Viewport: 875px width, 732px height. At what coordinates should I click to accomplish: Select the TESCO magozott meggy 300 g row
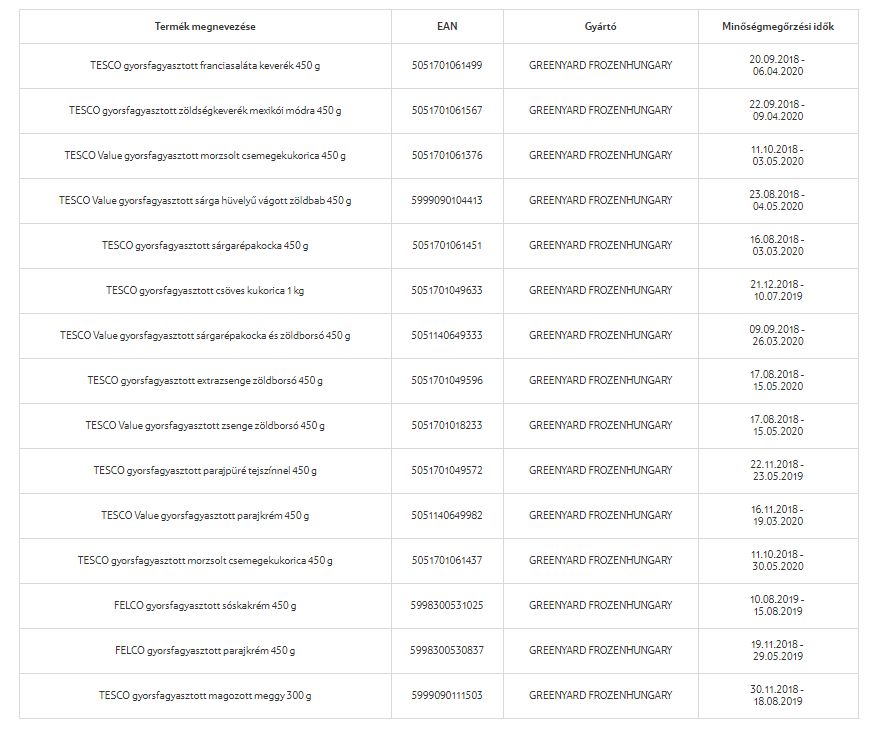coord(439,696)
